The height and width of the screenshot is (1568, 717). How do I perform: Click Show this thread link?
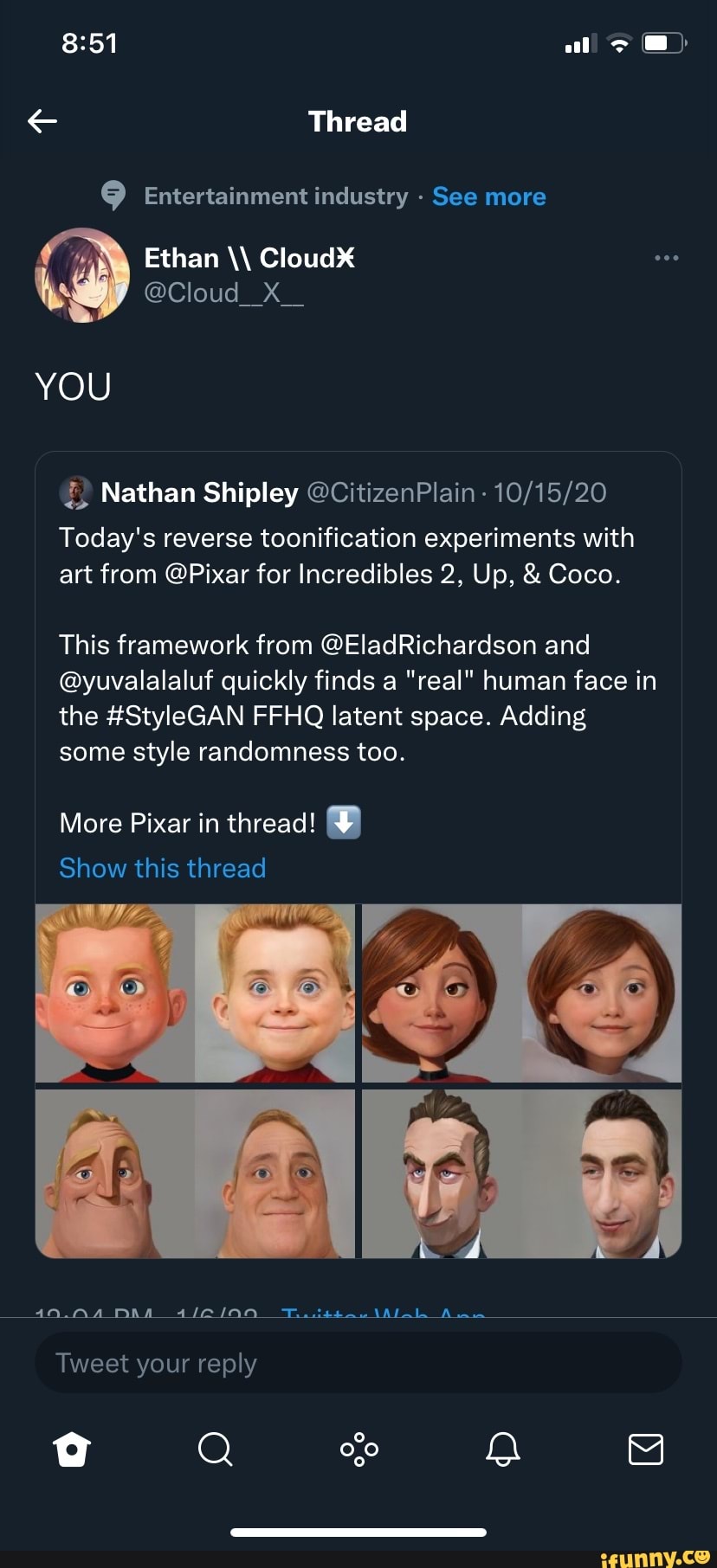162,868
